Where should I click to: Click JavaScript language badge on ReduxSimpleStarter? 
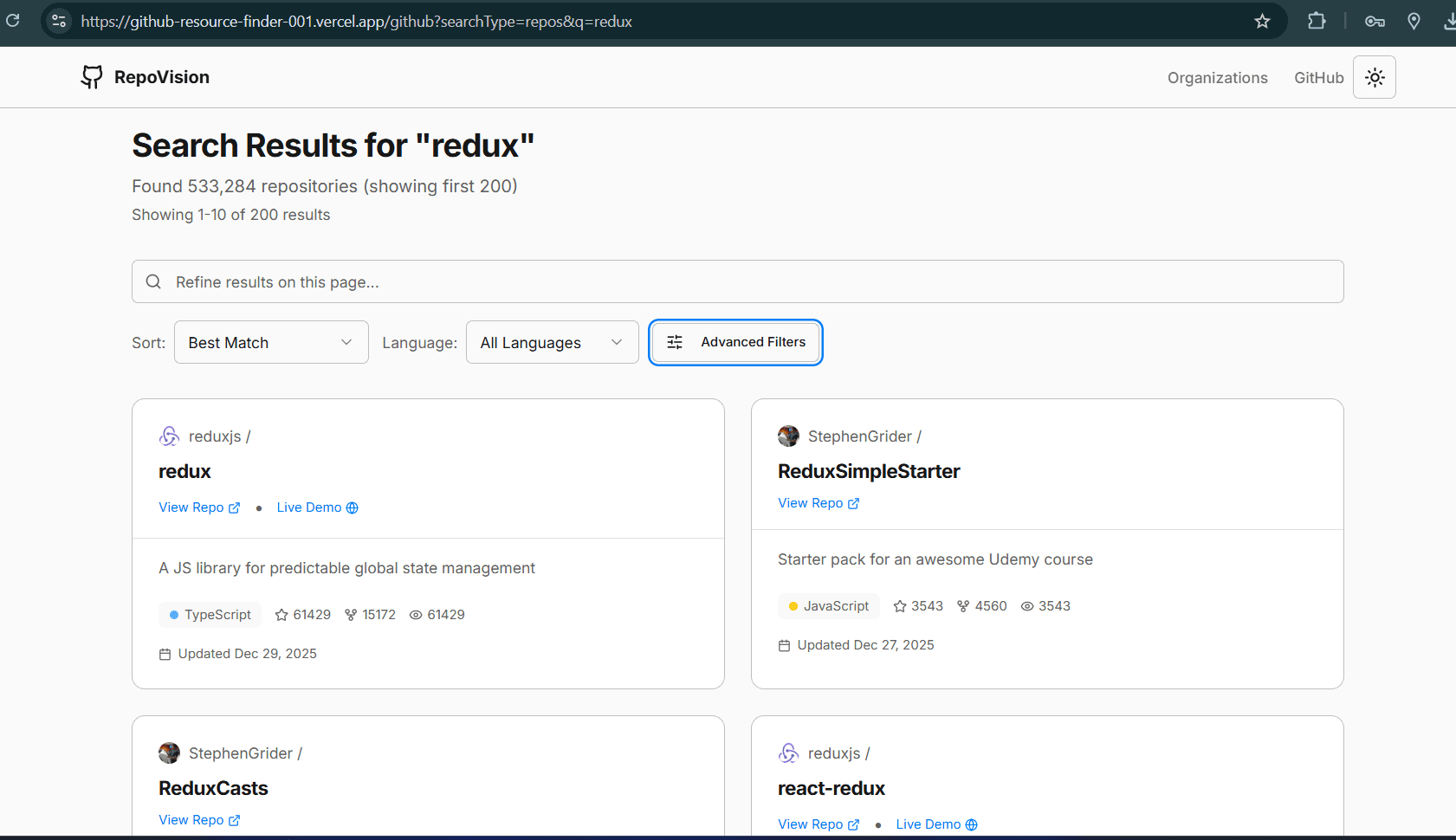click(x=829, y=606)
